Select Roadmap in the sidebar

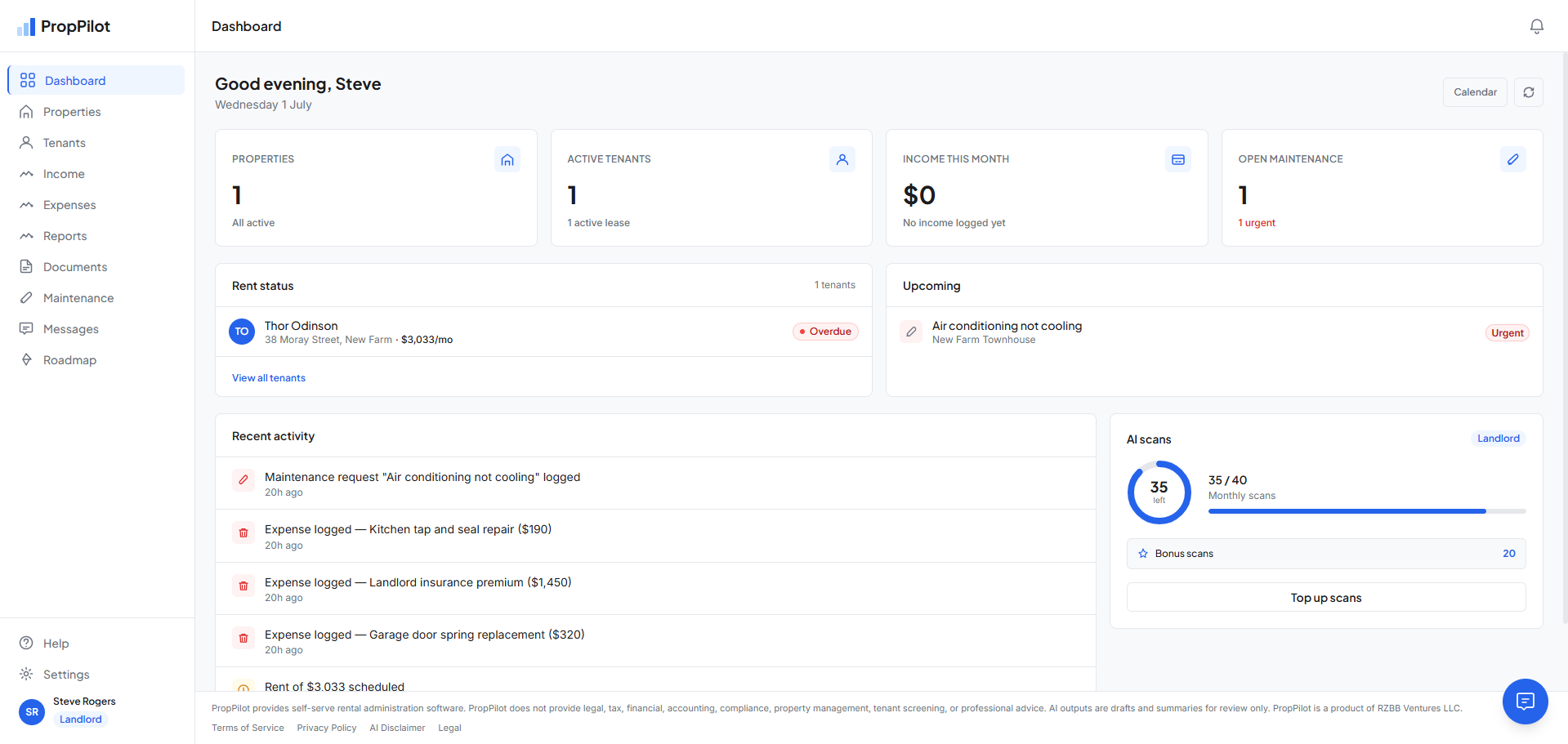96,360
